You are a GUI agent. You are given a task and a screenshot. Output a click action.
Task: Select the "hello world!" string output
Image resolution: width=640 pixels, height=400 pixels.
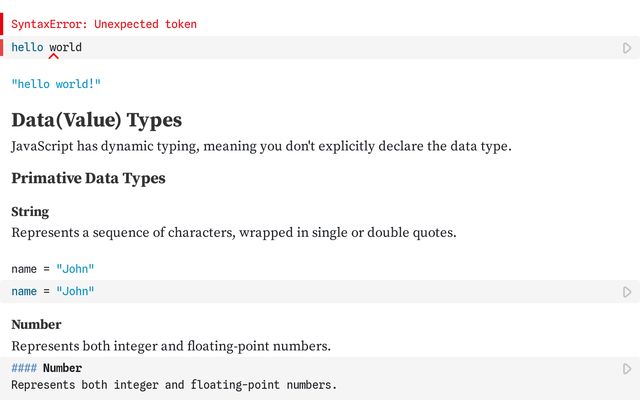coord(56,85)
